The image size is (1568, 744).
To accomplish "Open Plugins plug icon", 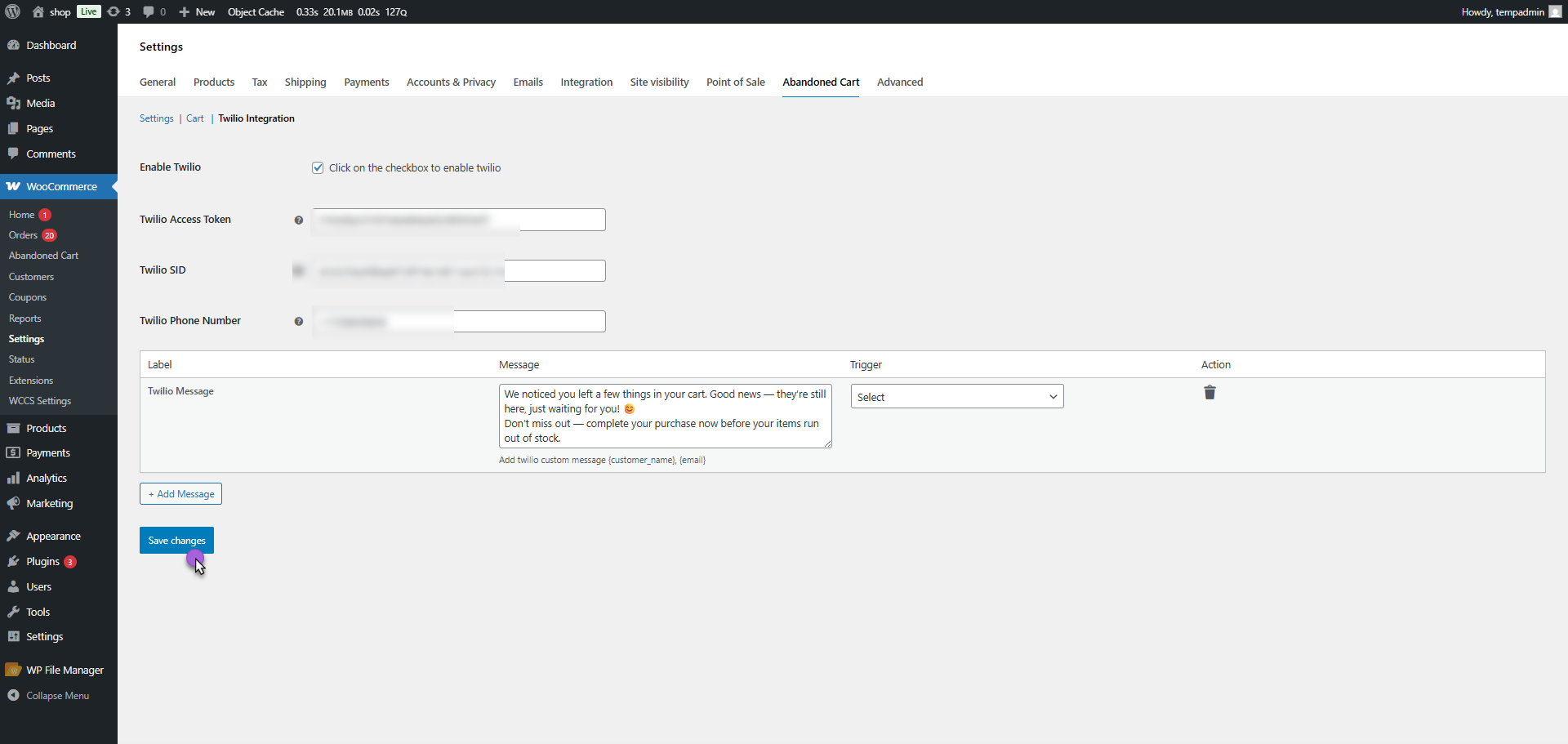I will point(13,561).
